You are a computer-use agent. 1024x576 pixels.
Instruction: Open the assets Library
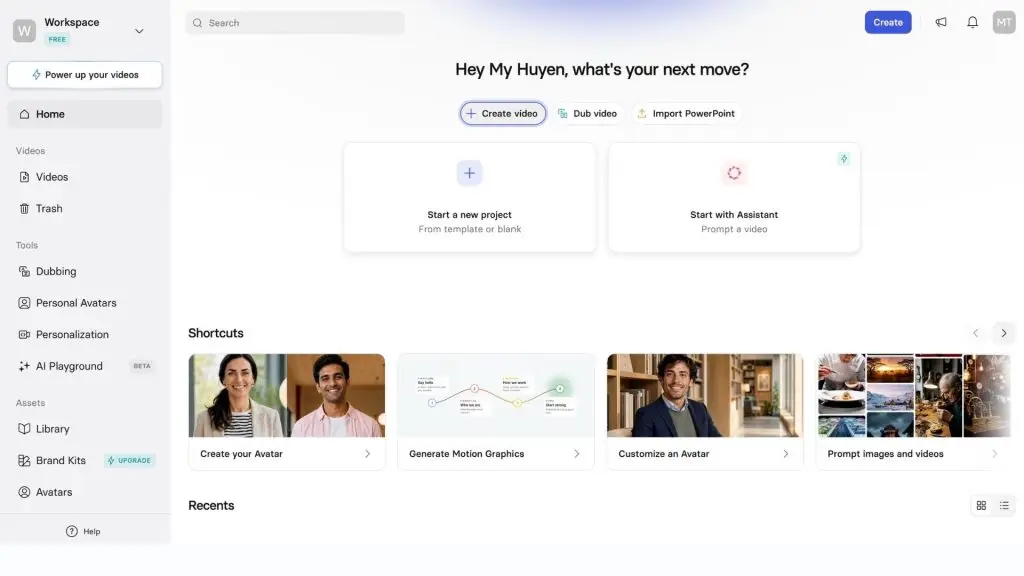tap(85, 429)
